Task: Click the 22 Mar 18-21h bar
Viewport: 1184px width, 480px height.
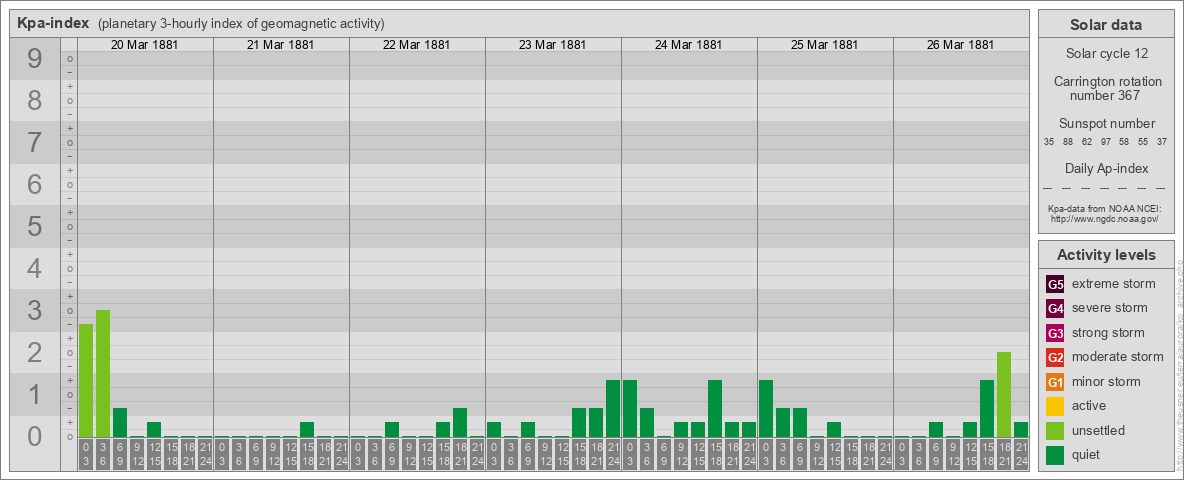Action: pyautogui.click(x=460, y=423)
